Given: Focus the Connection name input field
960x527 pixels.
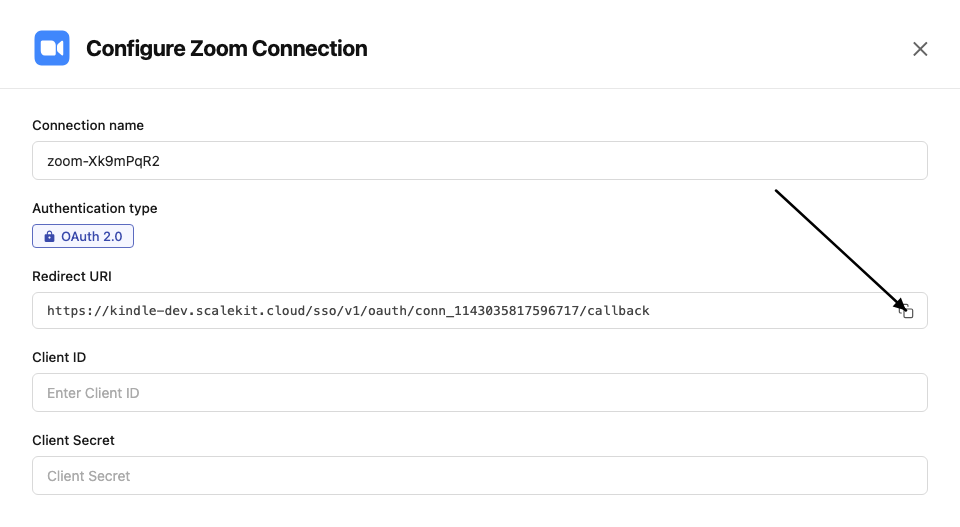Looking at the screenshot, I should tap(479, 160).
